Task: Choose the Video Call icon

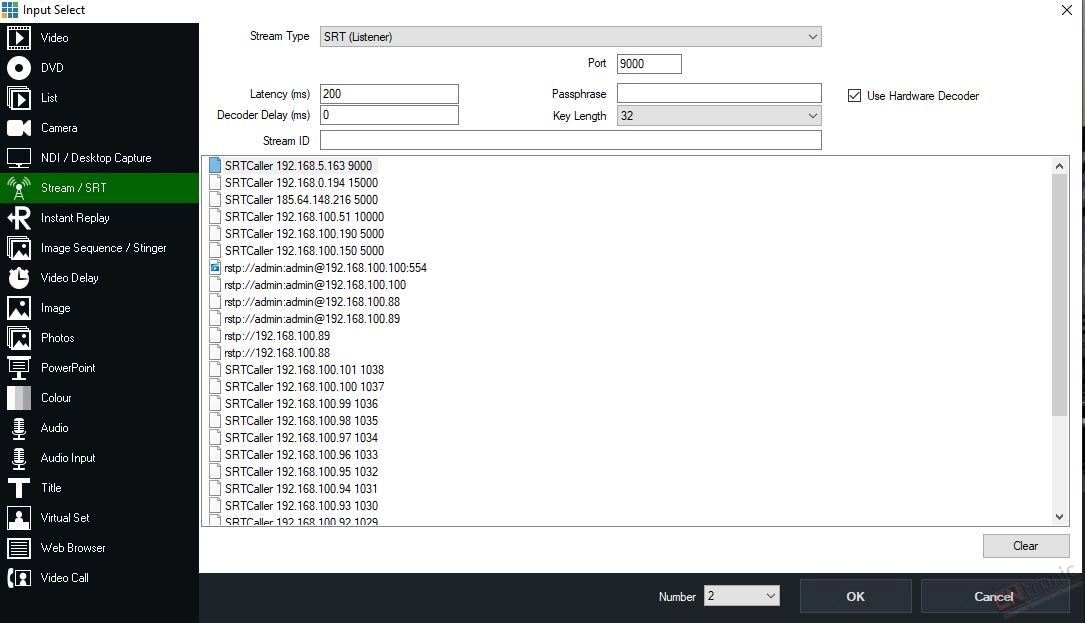Action: coord(19,578)
